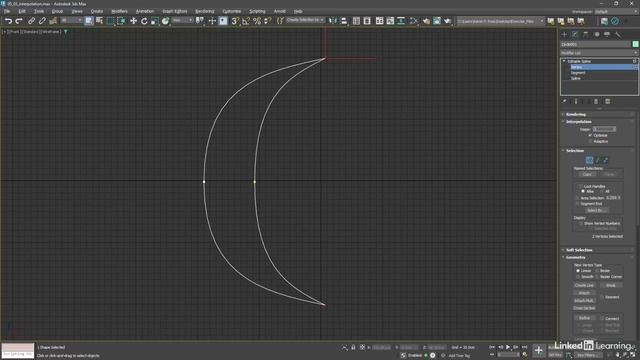Open the Utilities wrench panel tab
The image size is (640, 360).
618,35
